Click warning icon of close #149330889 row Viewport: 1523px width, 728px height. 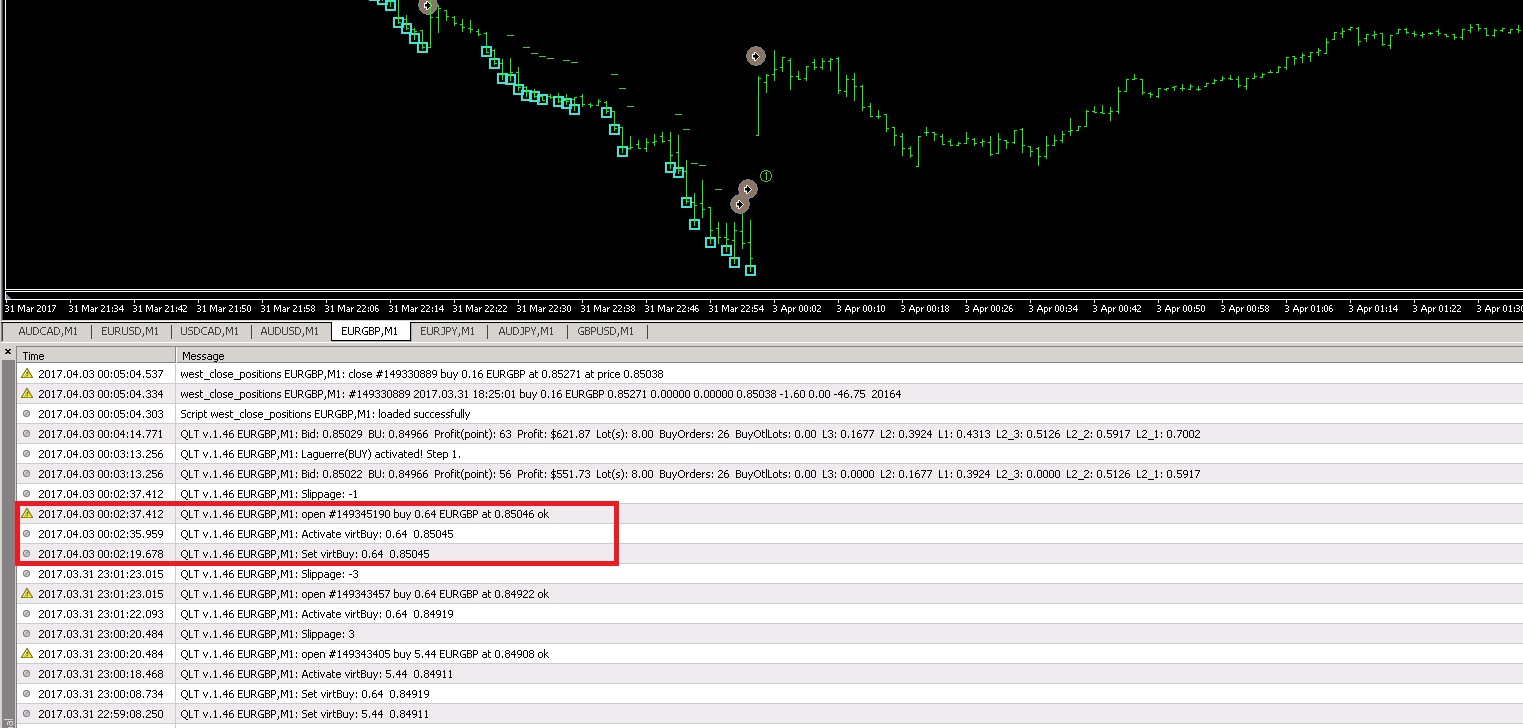pos(27,373)
